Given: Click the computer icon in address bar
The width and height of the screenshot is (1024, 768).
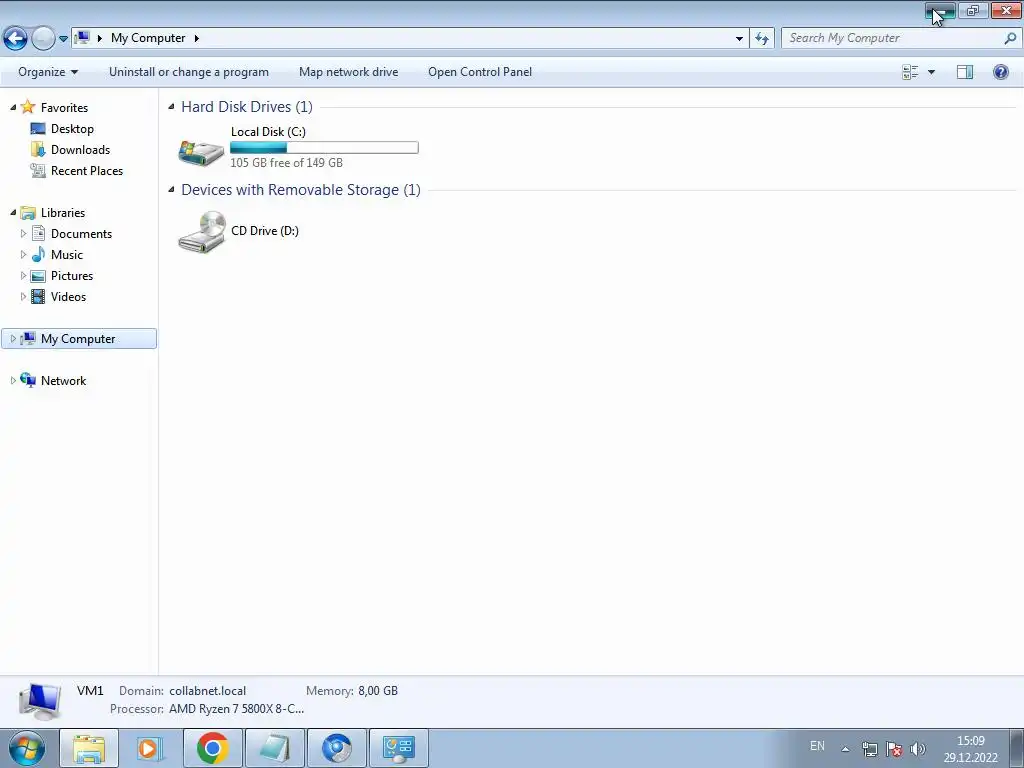Looking at the screenshot, I should tap(82, 38).
